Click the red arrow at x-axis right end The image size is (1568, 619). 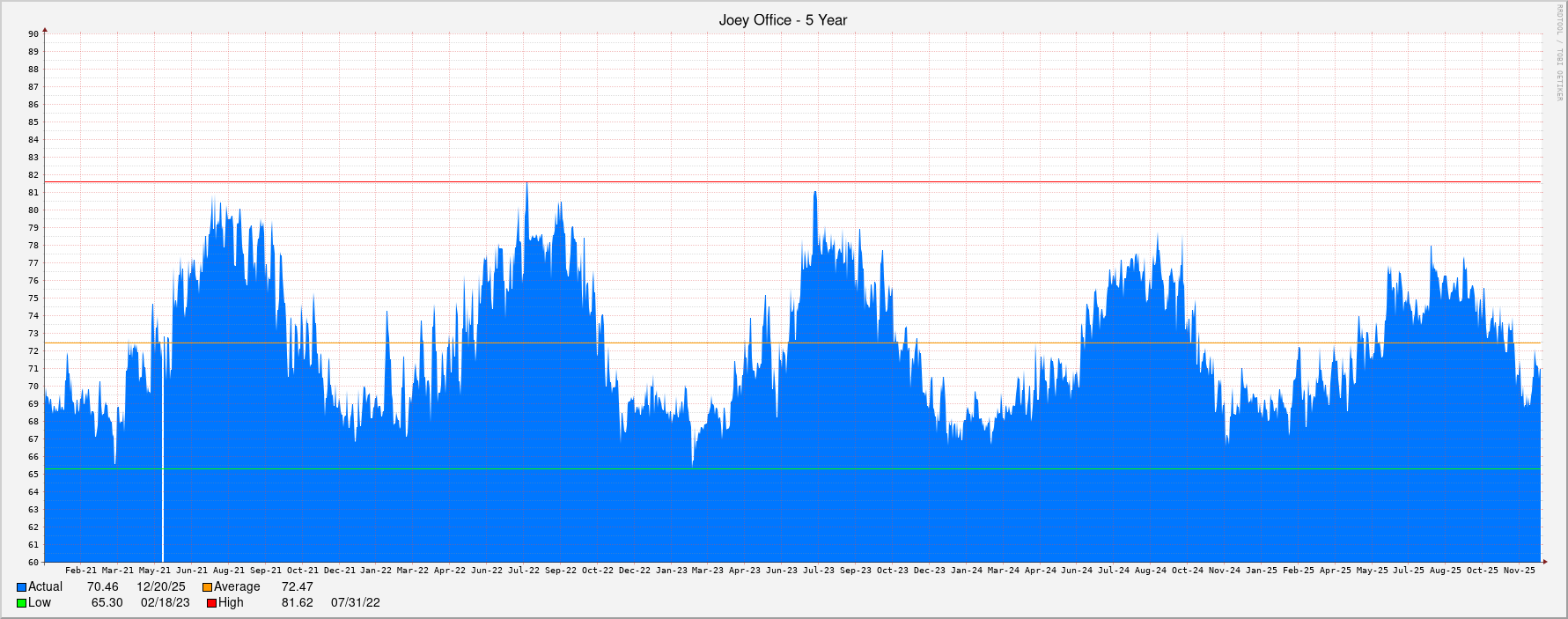pos(1544,562)
